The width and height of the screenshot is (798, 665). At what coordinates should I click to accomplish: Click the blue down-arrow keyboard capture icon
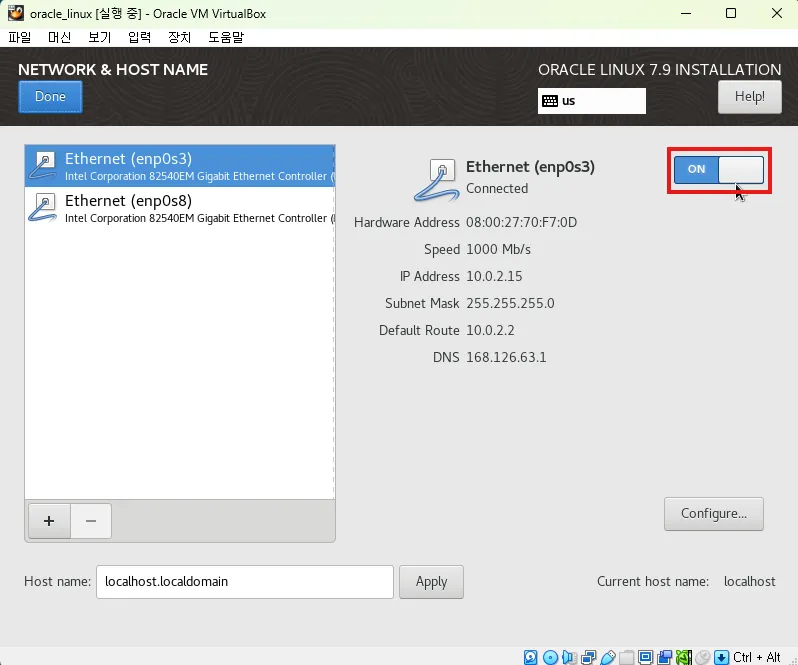721,657
